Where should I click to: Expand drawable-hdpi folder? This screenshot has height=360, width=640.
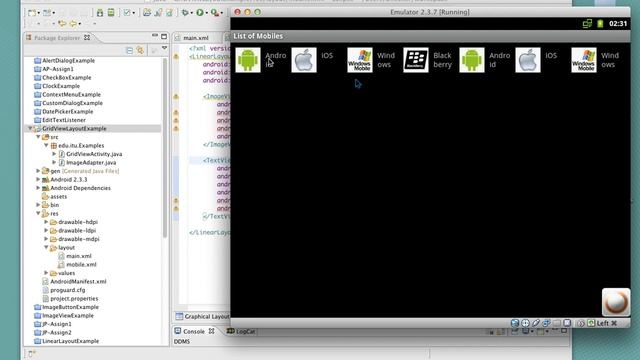click(46, 222)
